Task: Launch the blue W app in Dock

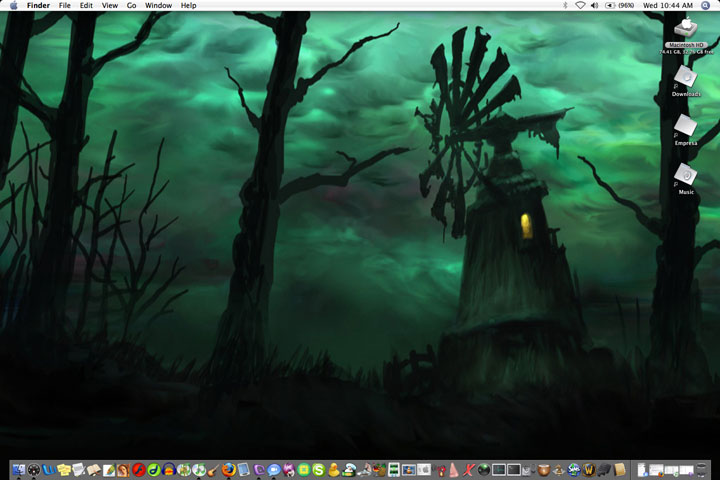Action: click(49, 469)
